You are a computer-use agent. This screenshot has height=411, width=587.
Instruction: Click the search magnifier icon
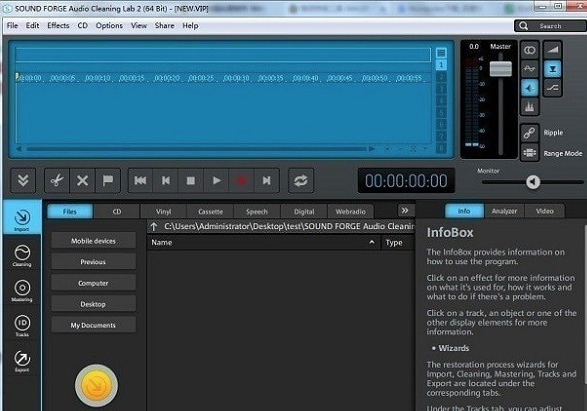pos(524,26)
